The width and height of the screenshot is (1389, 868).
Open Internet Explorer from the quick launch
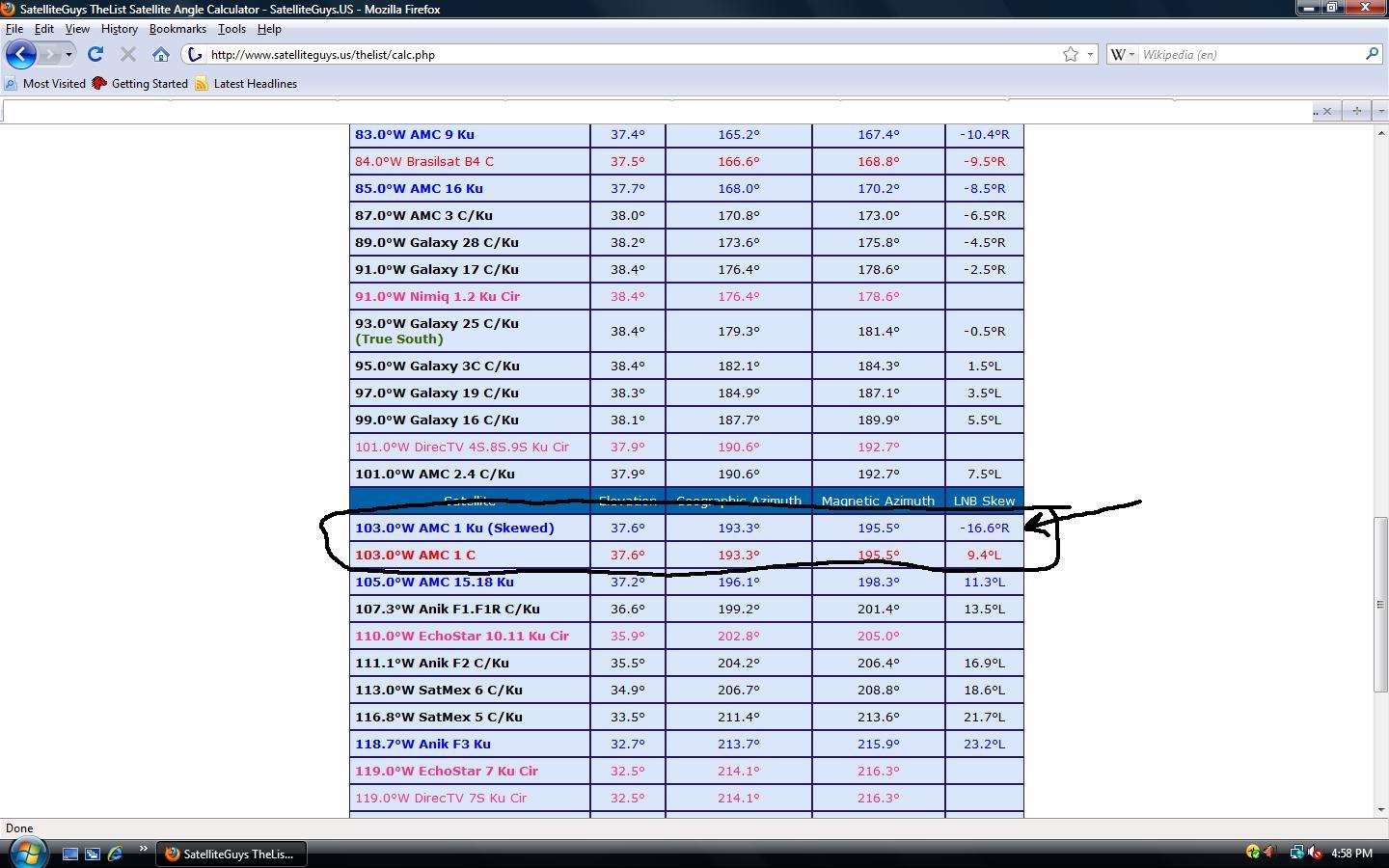click(115, 854)
